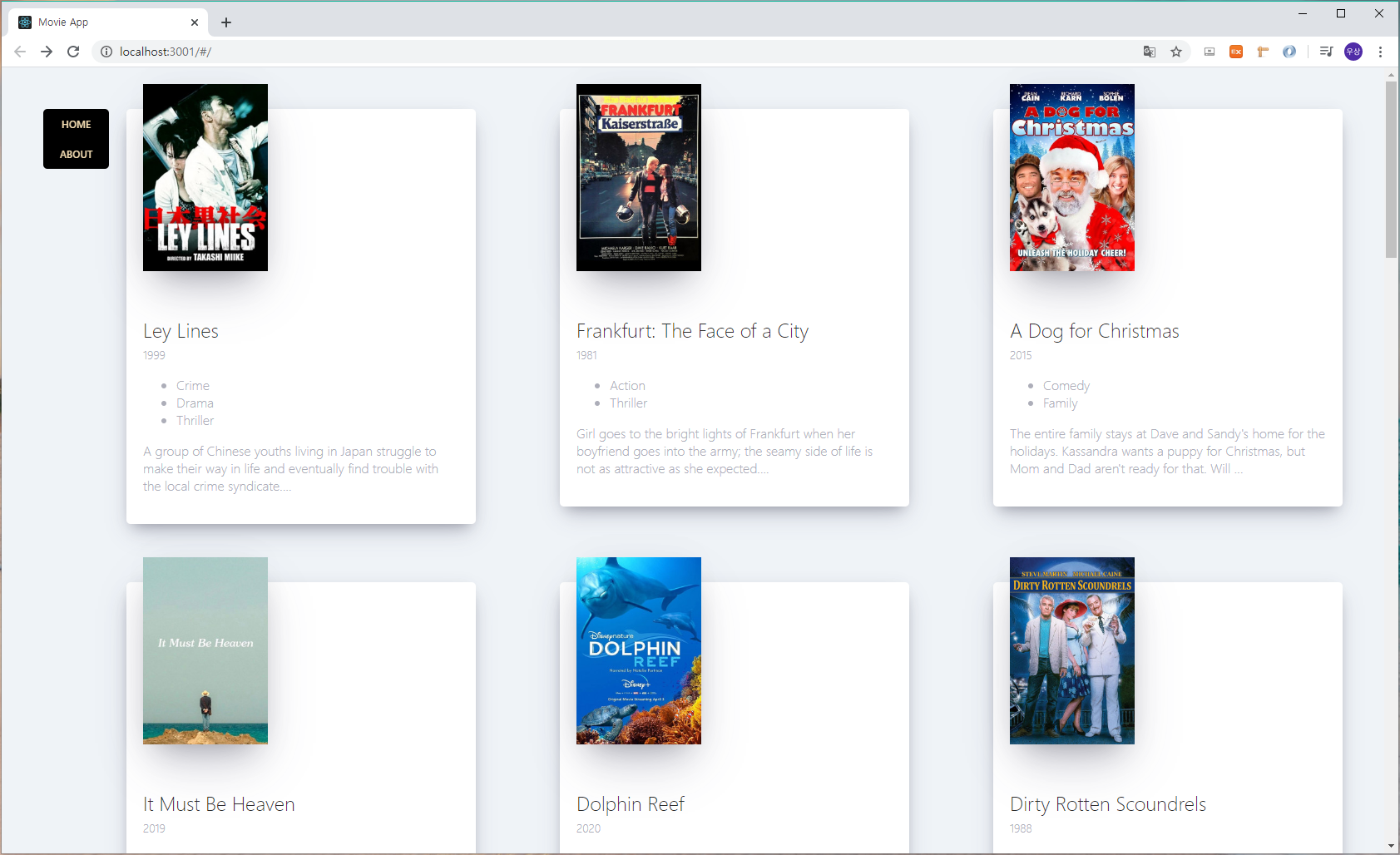Click the A Dog for Christmas poster
The height and width of the screenshot is (855, 1400).
click(1072, 177)
